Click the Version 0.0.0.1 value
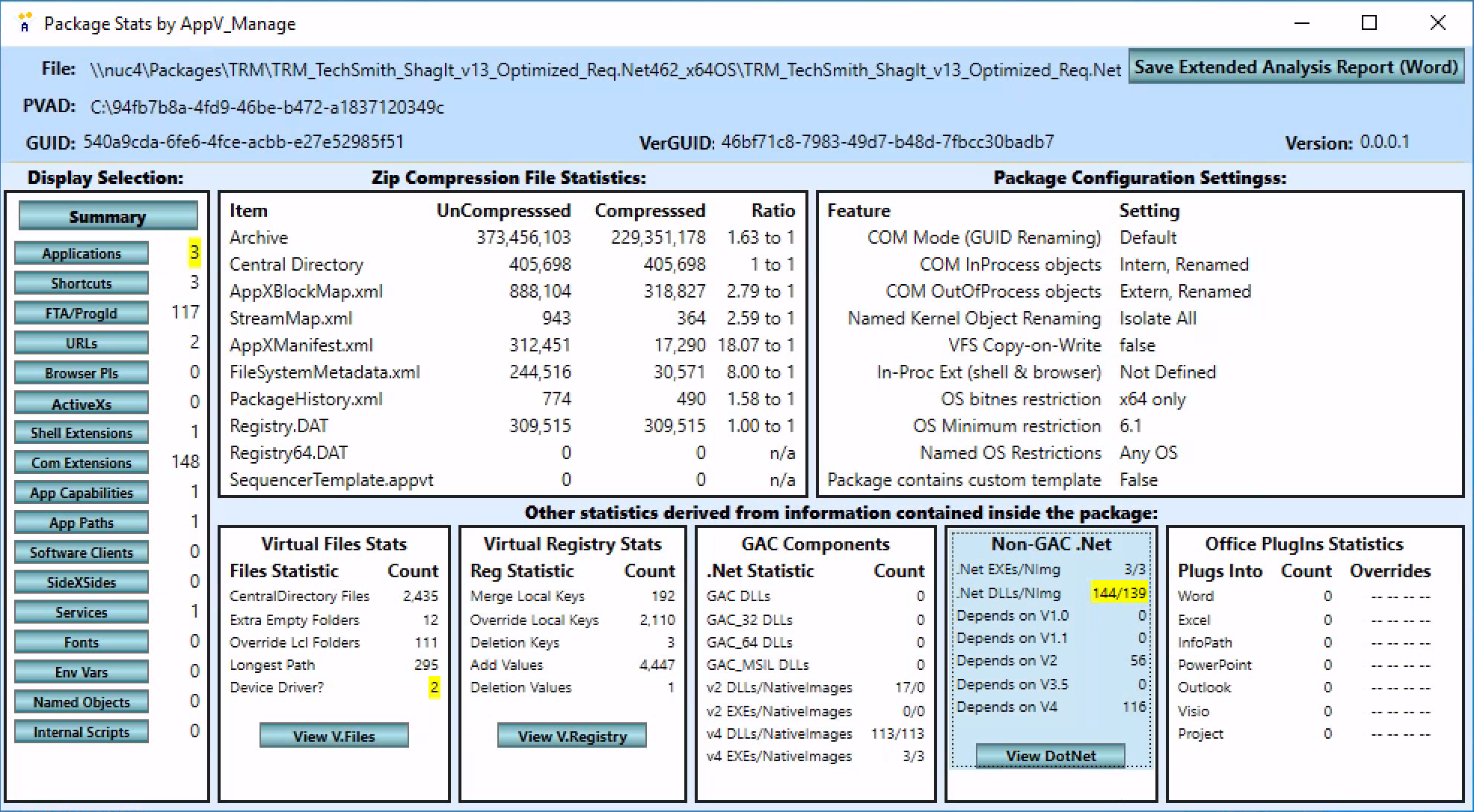The height and width of the screenshot is (812, 1474). click(x=1384, y=142)
